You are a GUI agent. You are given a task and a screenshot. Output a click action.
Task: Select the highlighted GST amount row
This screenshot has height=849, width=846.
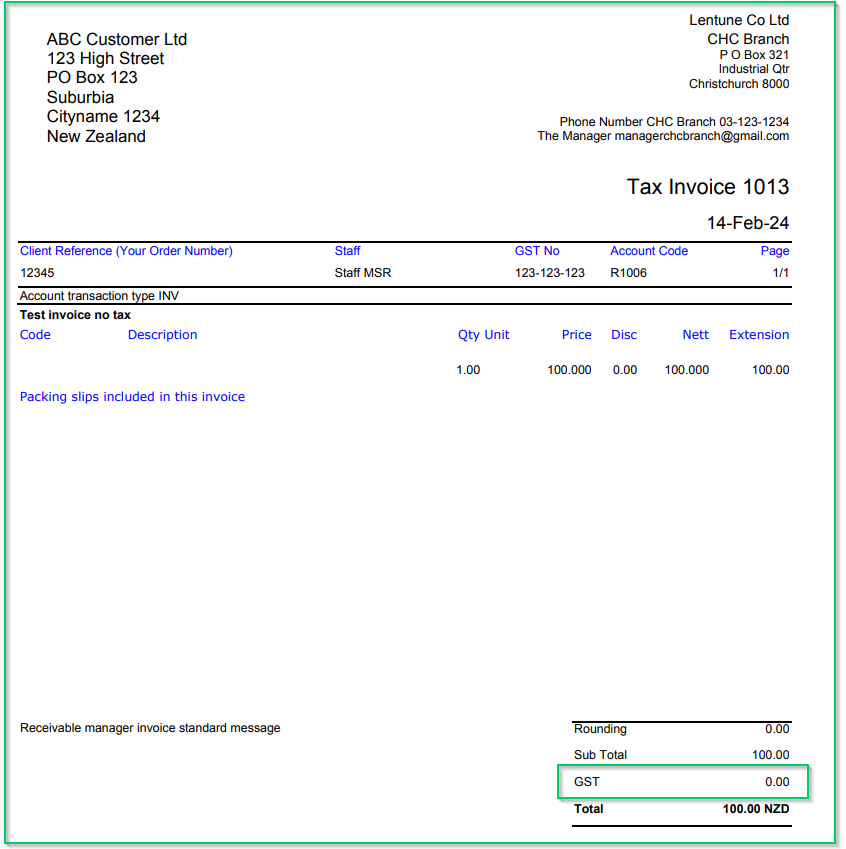[683, 781]
